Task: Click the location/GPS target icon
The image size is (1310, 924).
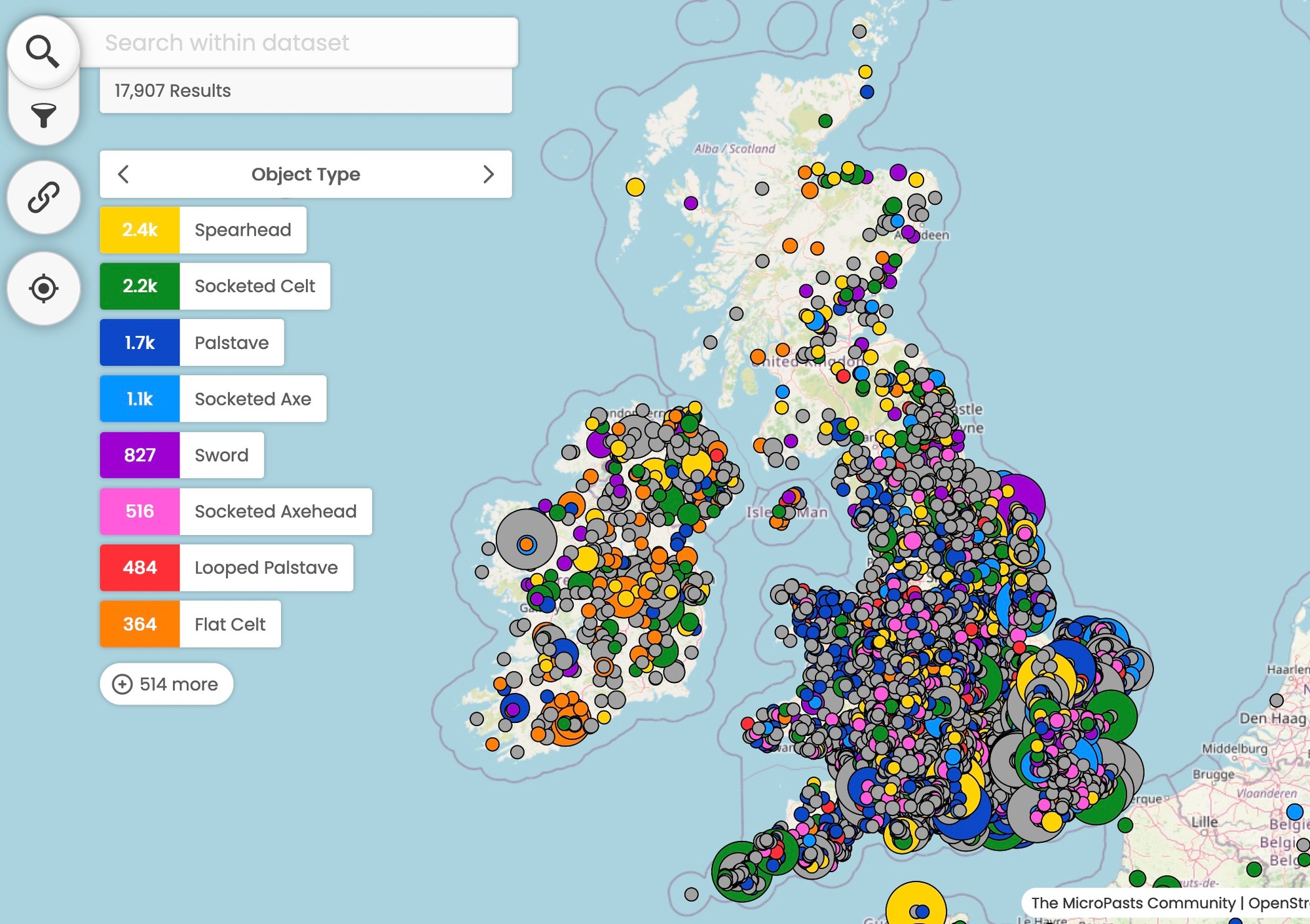Action: coord(44,289)
